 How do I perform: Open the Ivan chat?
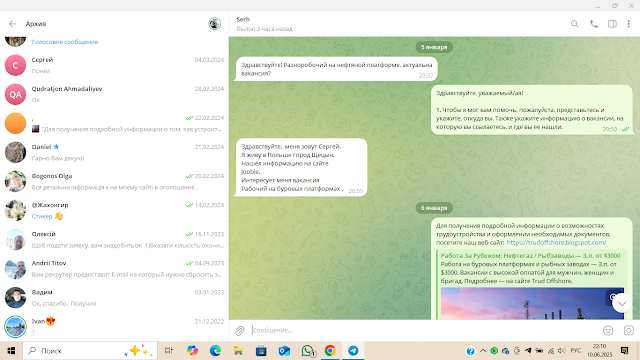(x=114, y=327)
